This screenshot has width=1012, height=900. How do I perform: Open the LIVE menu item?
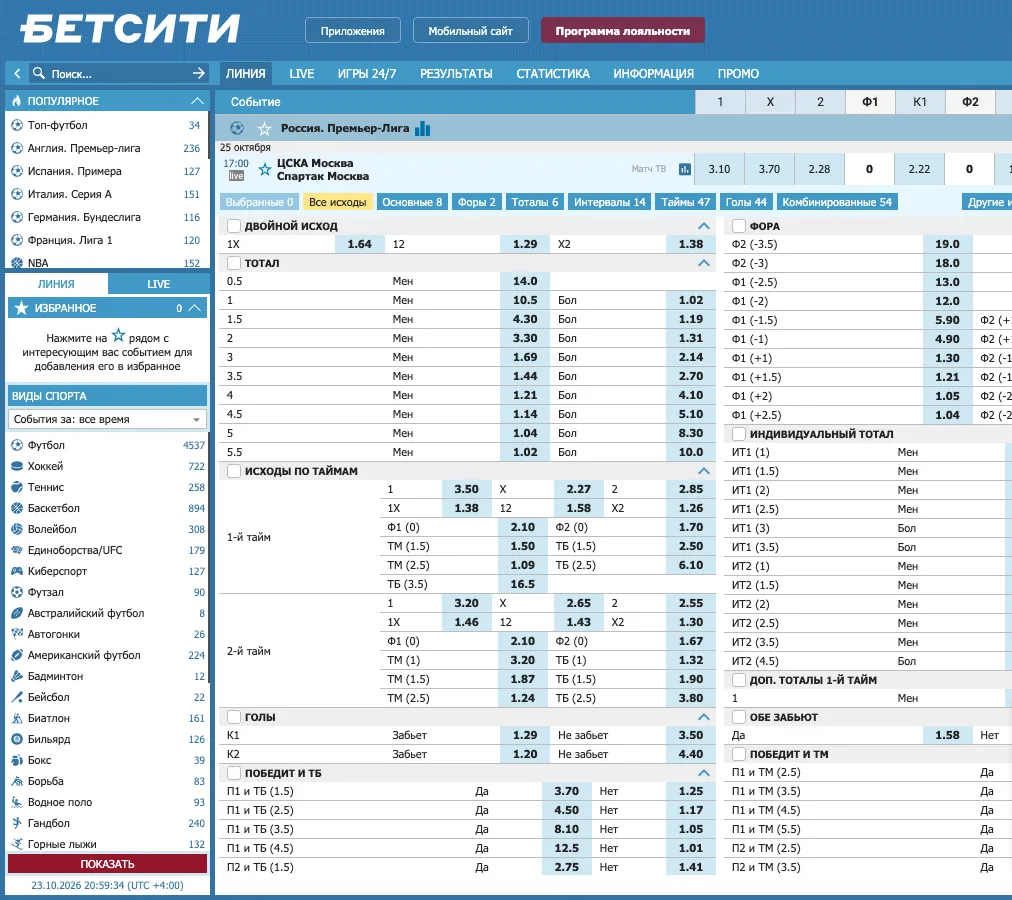click(301, 74)
